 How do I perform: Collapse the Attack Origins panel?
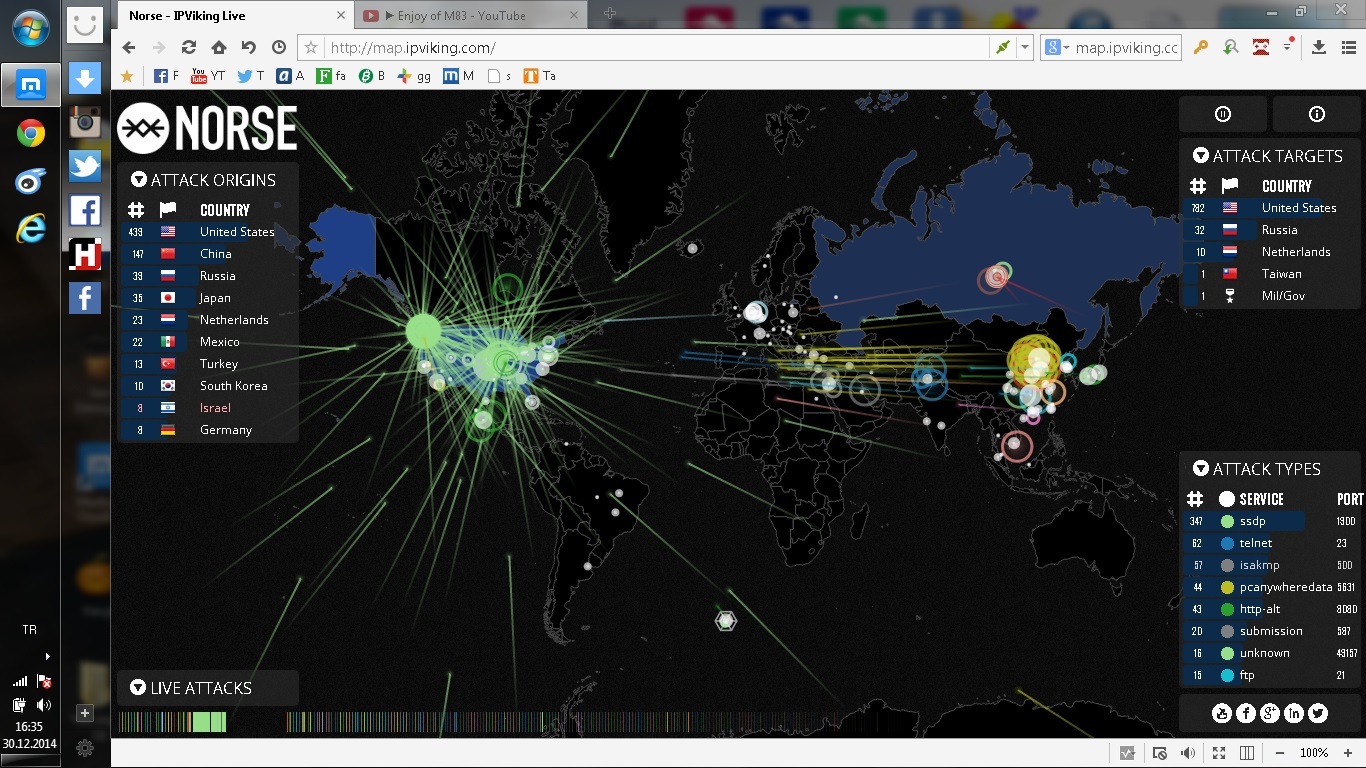[x=138, y=180]
